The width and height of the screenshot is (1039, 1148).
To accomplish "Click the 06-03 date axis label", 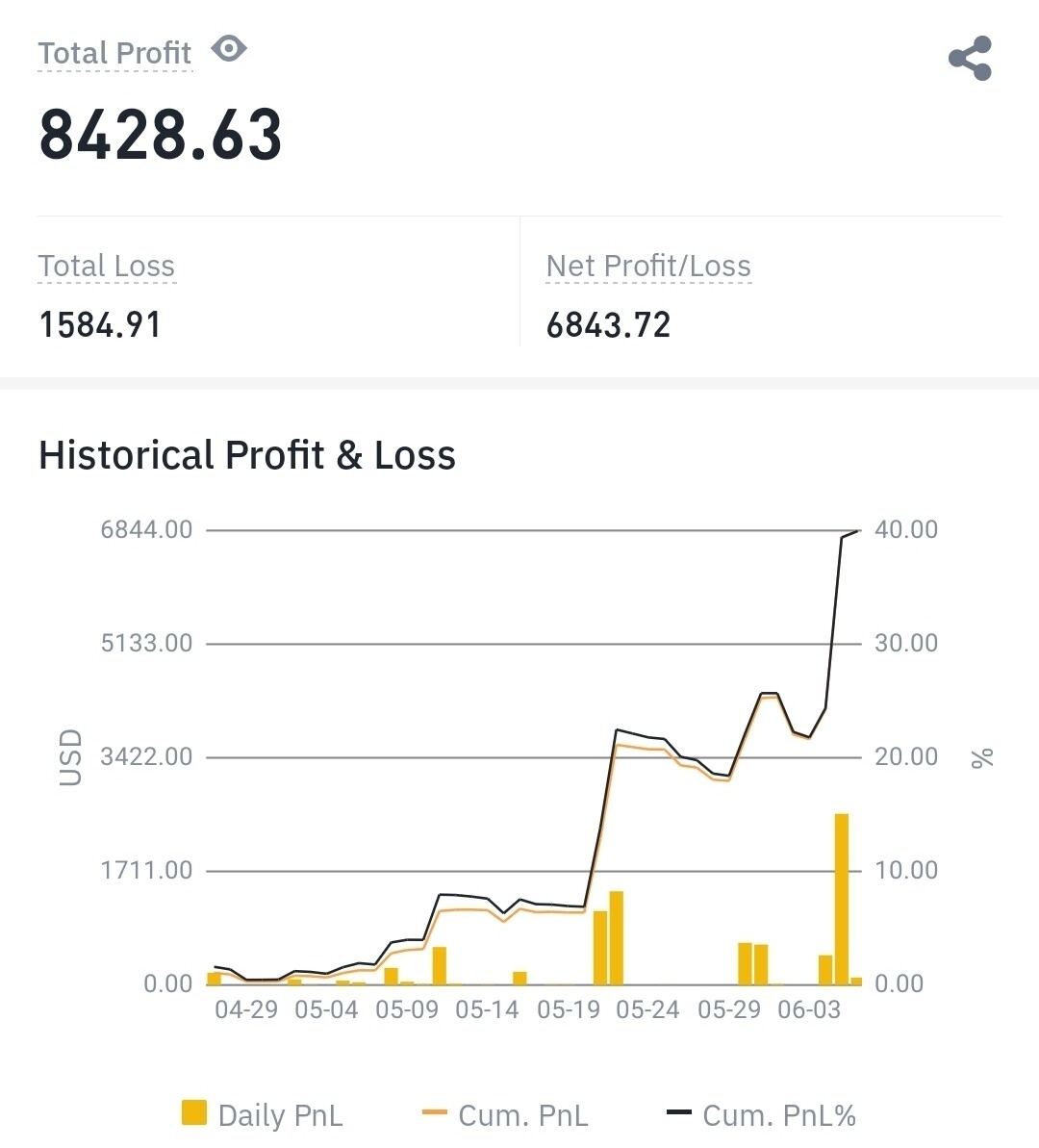I will tap(809, 1009).
